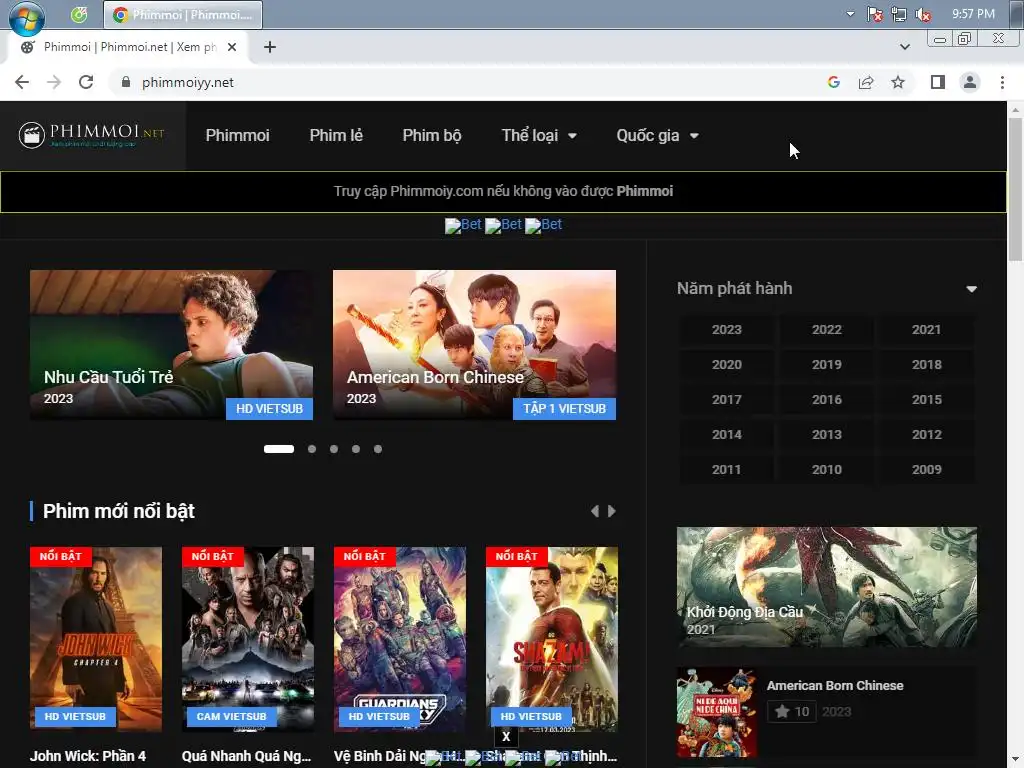Click the Chrome taskbar button for Phimmoi
The image size is (1024, 768).
[183, 14]
